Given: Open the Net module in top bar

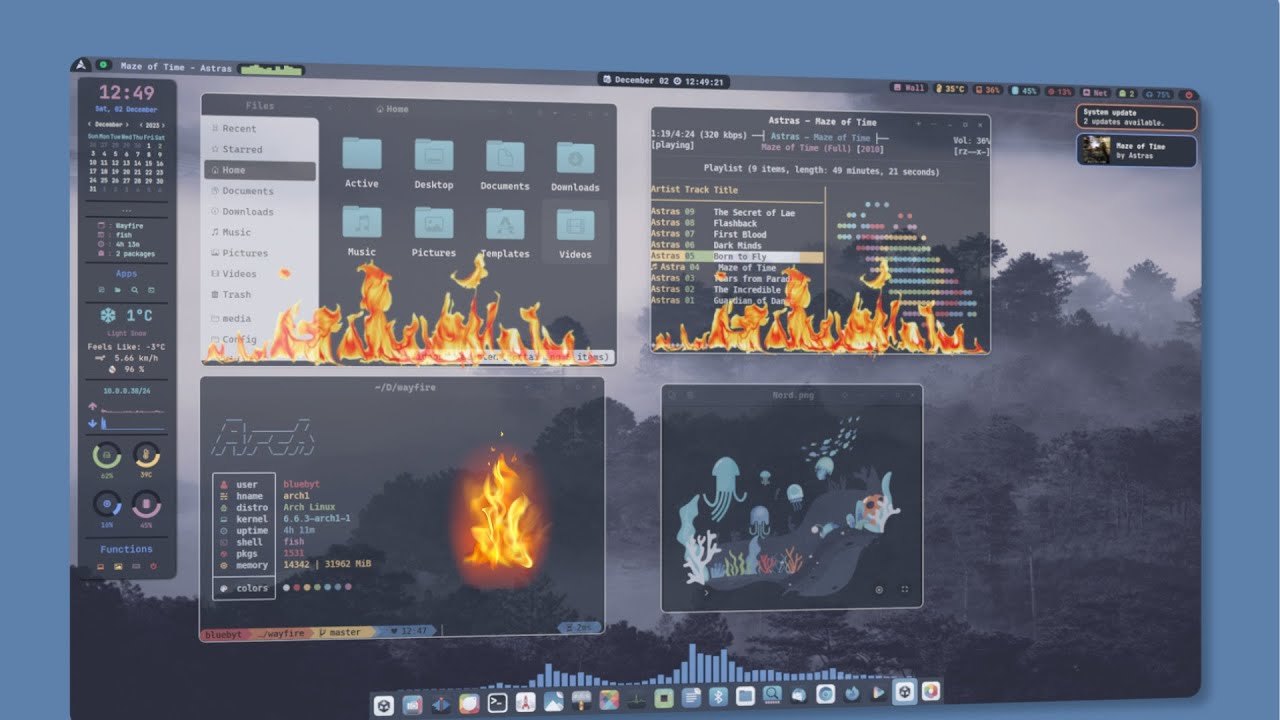Looking at the screenshot, I should coord(1096,93).
